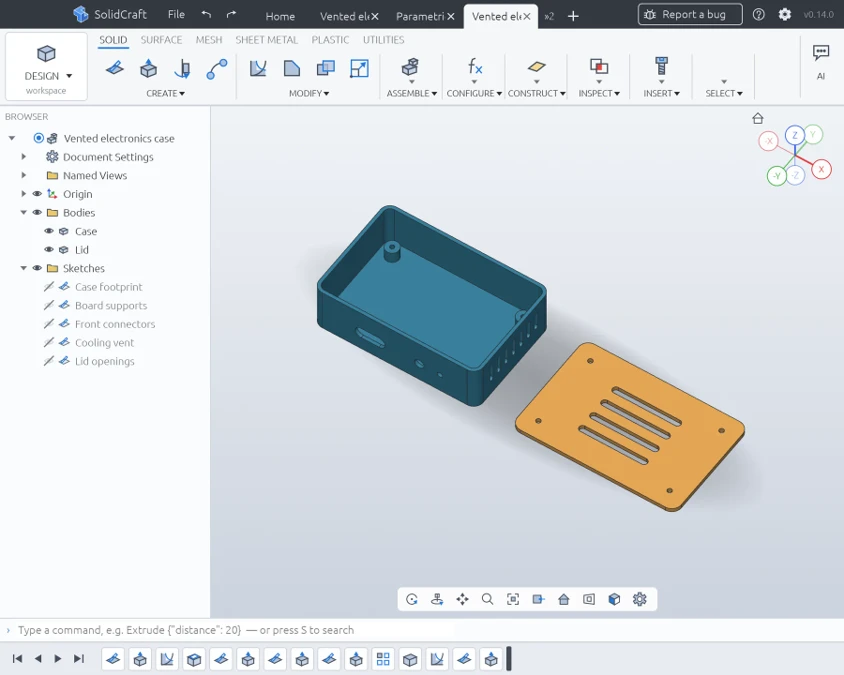This screenshot has width=844, height=675.
Task: Show the Case footprint sketch
Action: 49,287
